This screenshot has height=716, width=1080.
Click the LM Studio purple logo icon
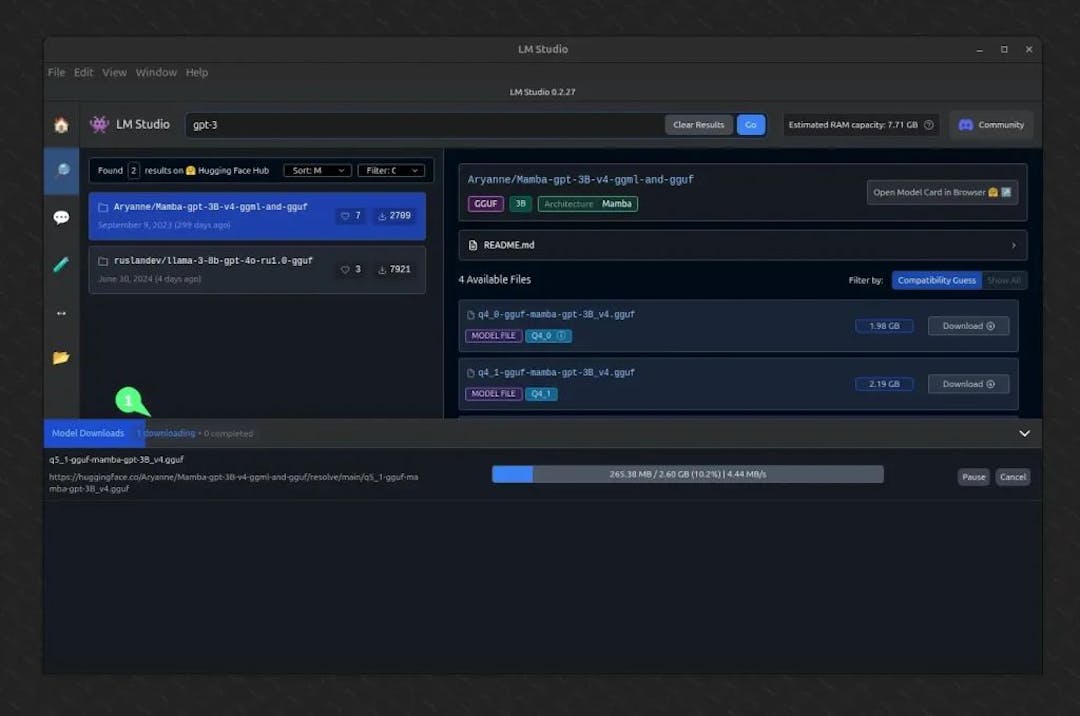98,124
